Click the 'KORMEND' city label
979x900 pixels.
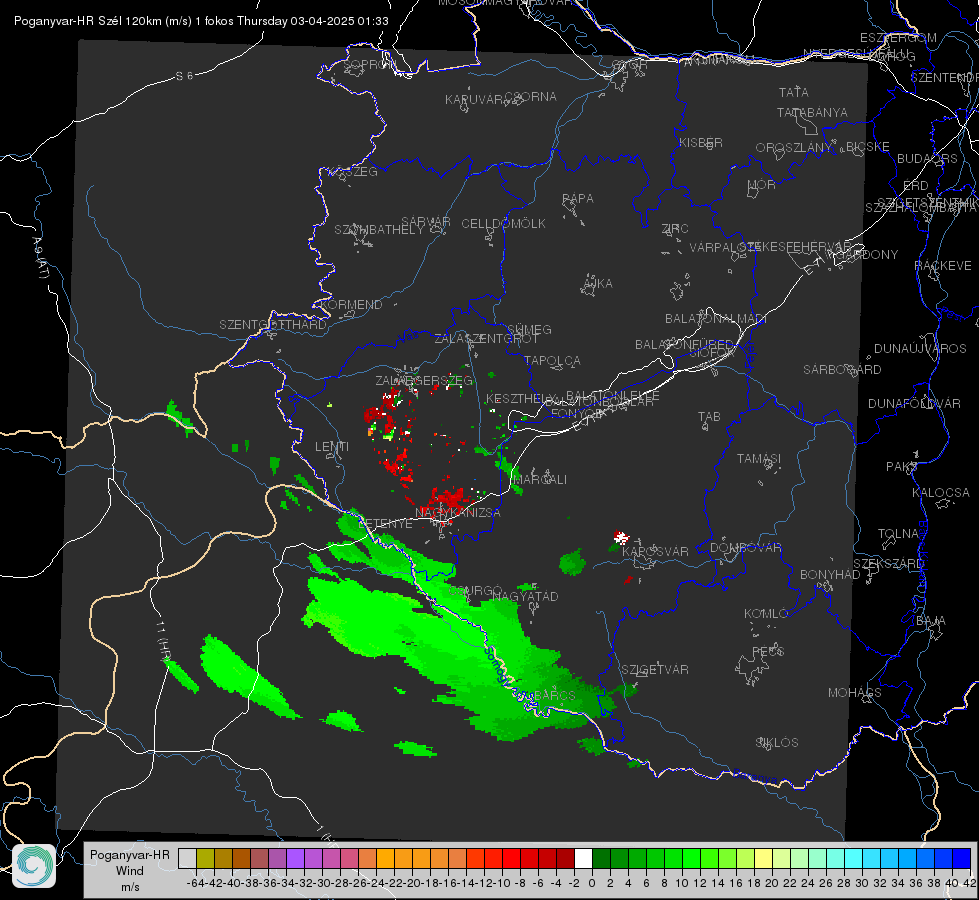coord(350,304)
